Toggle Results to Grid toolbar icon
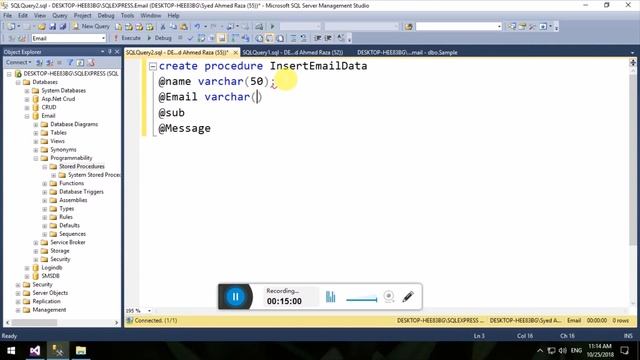 click(x=270, y=38)
